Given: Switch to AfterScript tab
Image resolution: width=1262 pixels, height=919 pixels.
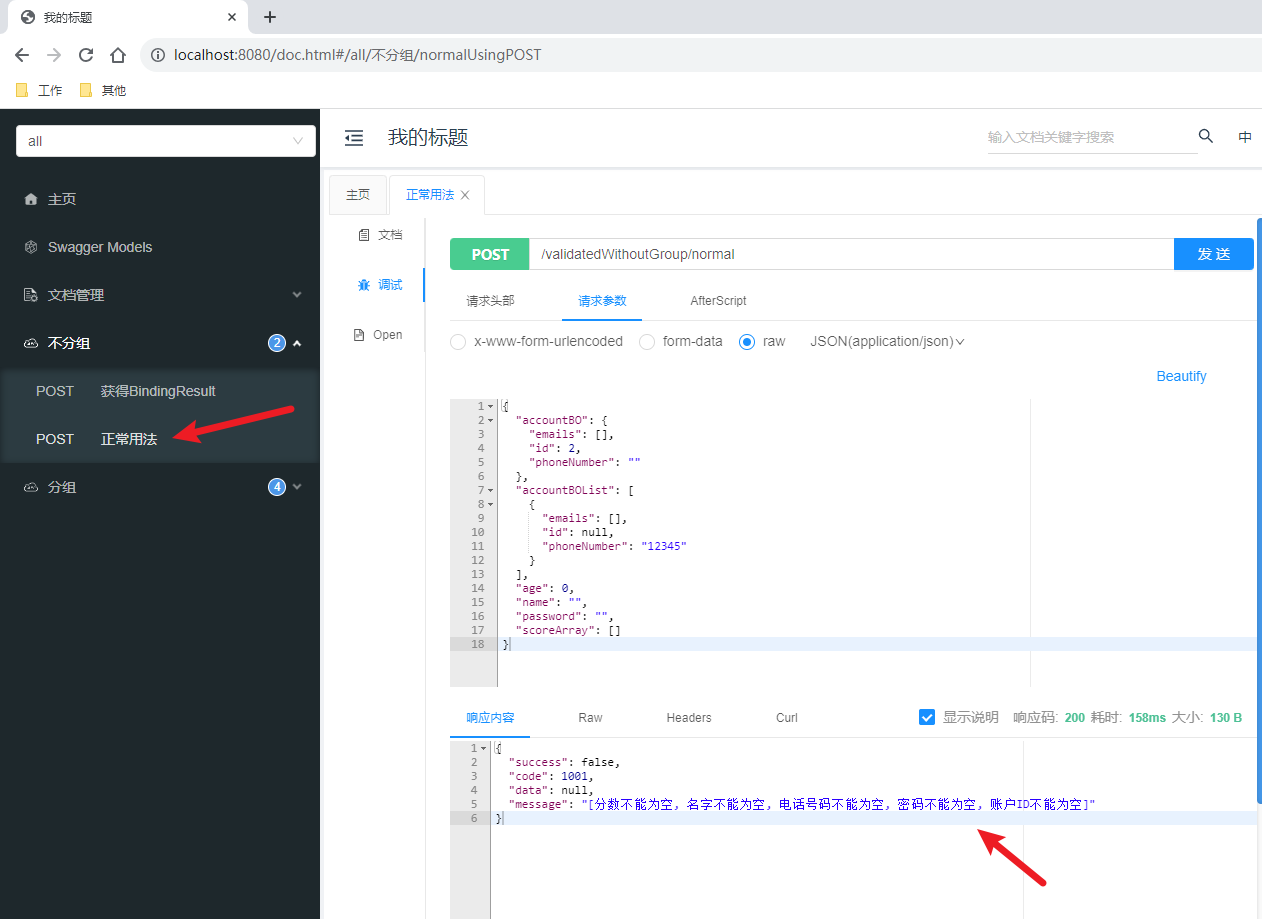Looking at the screenshot, I should 718,300.
